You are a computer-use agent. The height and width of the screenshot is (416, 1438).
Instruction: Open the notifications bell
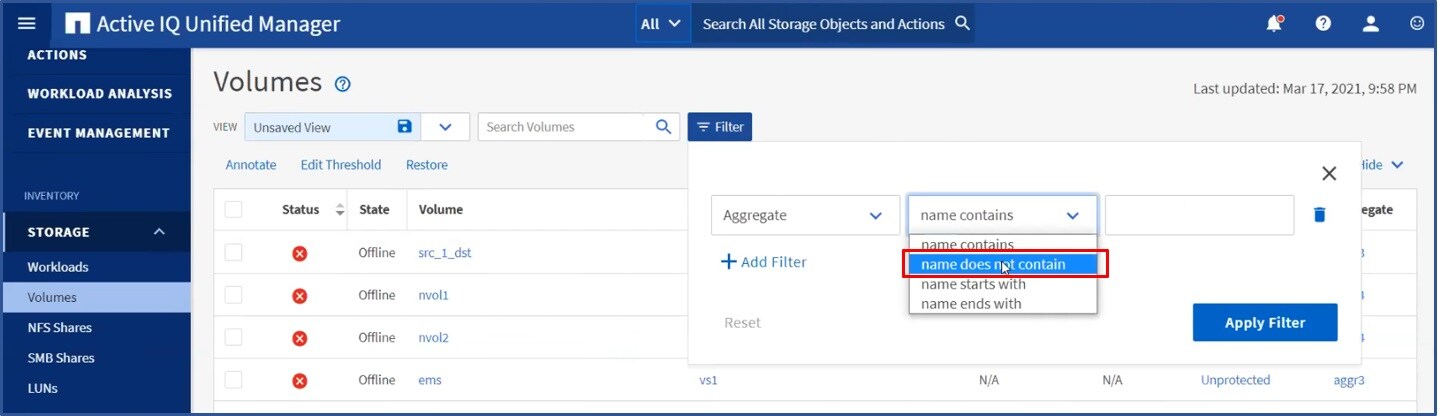click(x=1274, y=24)
